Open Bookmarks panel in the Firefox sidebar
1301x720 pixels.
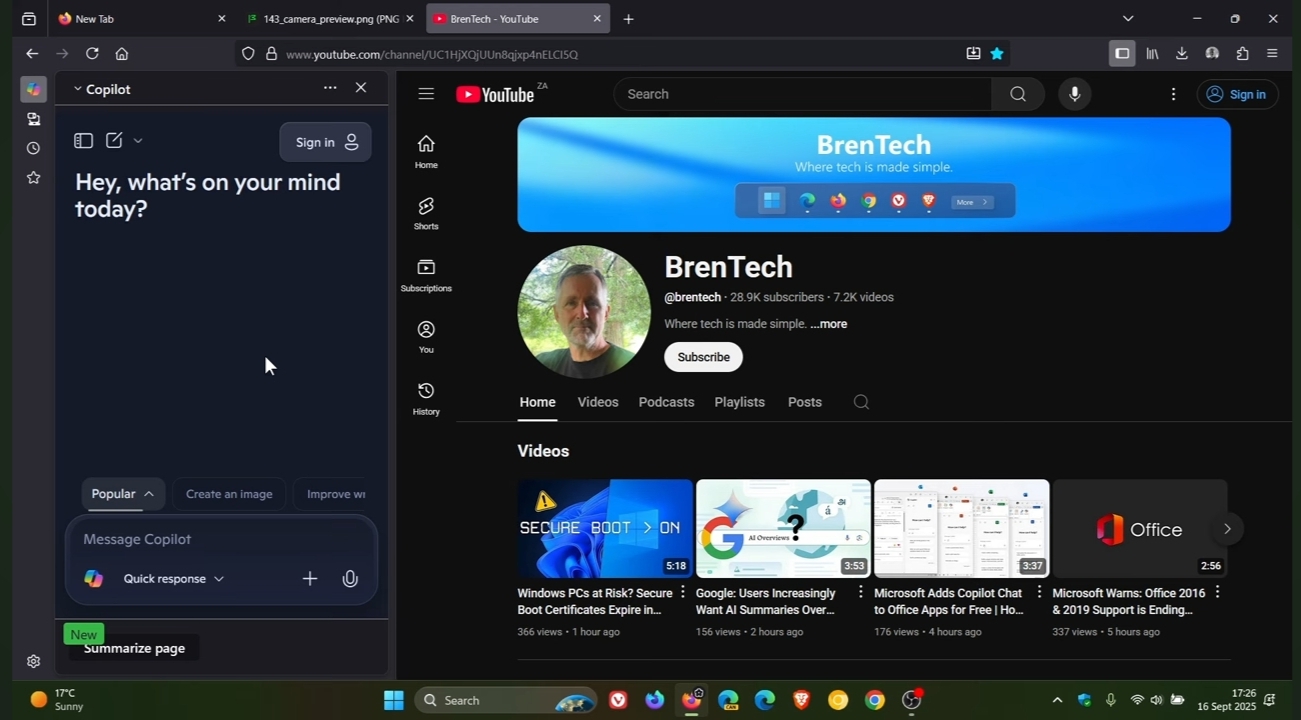click(33, 178)
